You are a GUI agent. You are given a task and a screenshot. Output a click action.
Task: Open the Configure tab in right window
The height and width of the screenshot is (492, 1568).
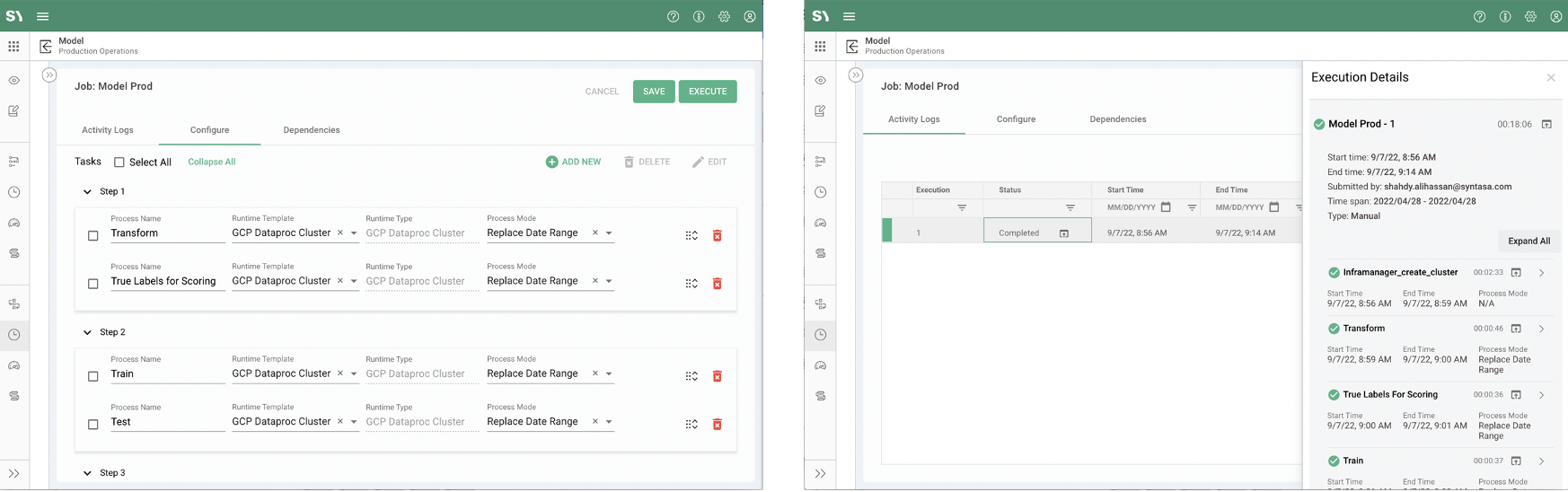1016,119
